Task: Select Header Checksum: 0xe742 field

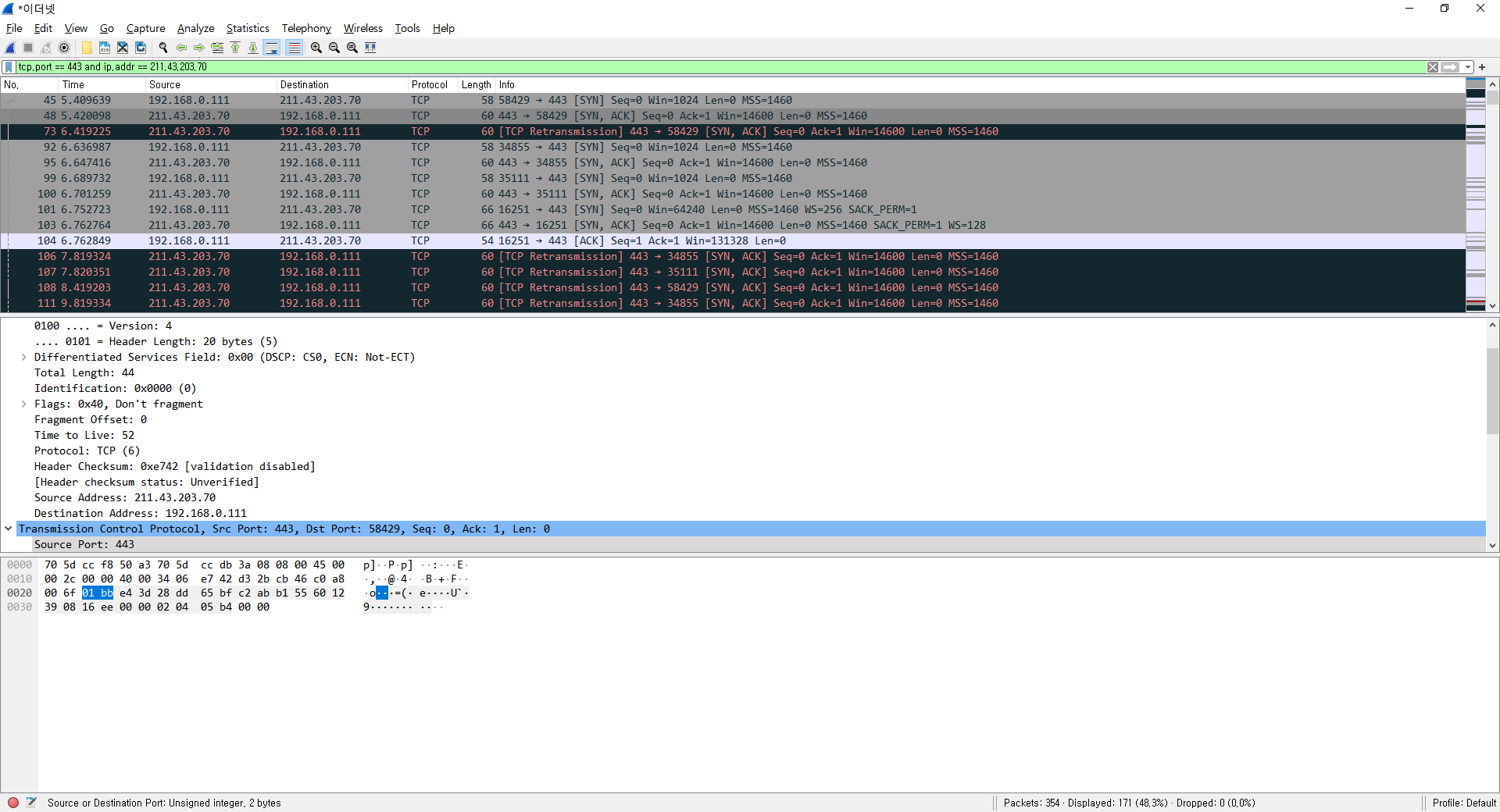Action: 174,467
